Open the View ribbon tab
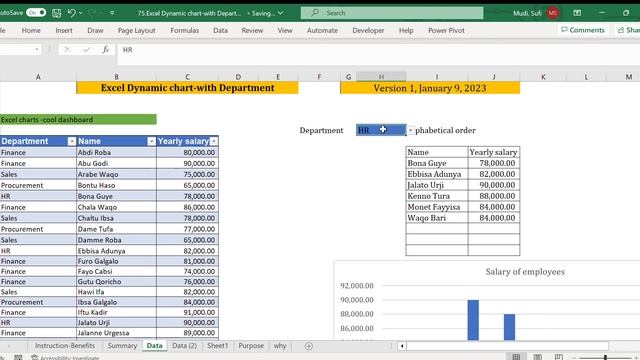The width and height of the screenshot is (640, 360). [285, 30]
